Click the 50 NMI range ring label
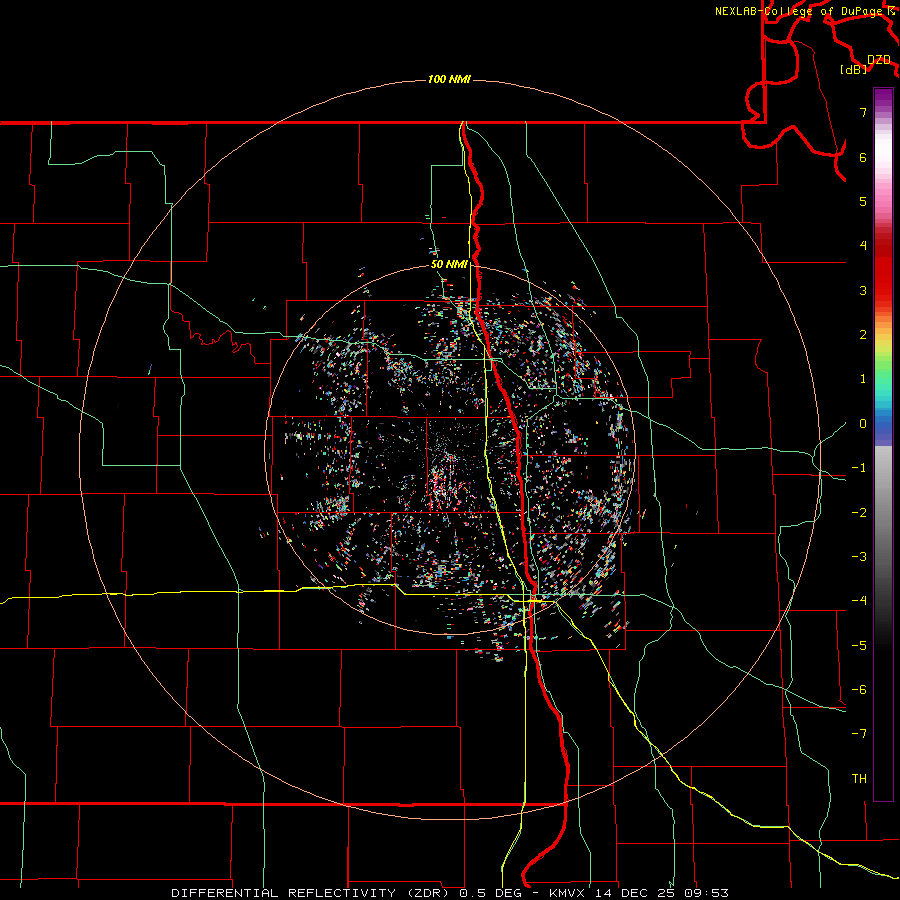This screenshot has height=900, width=900. click(x=449, y=264)
